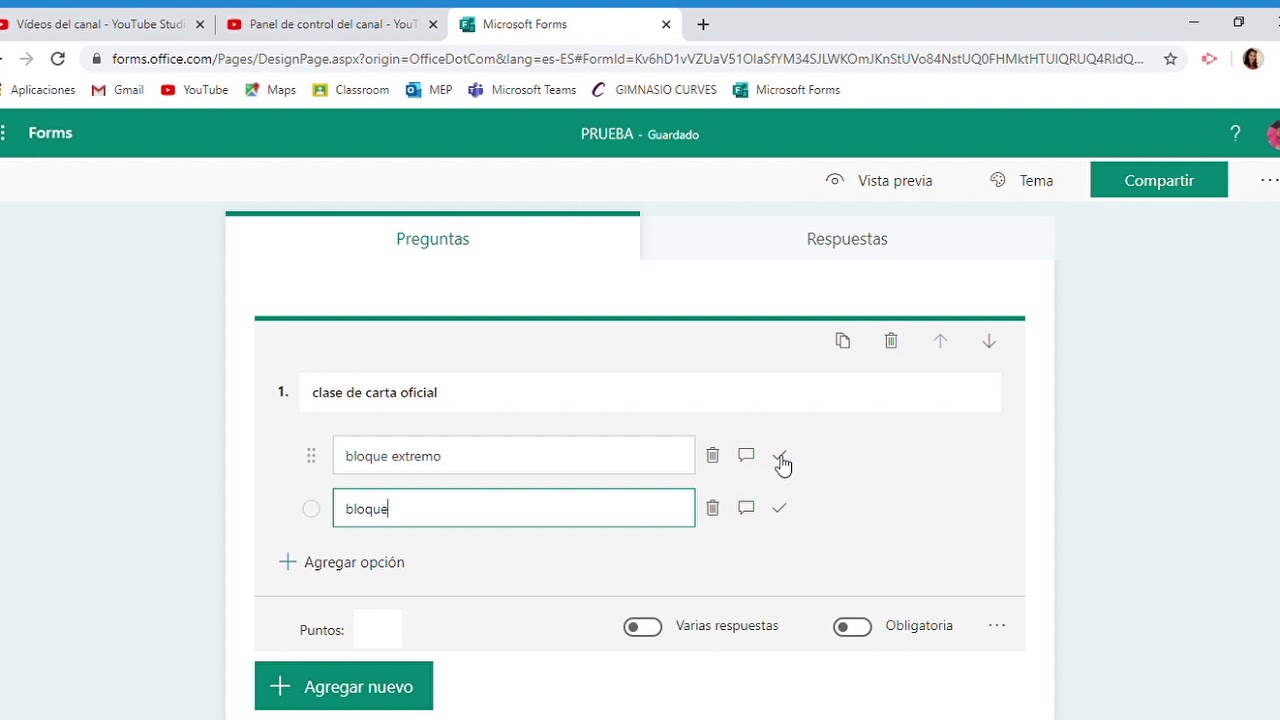Viewport: 1280px width, 720px height.
Task: Open the Microsoft Teams bookmark
Action: tap(522, 90)
